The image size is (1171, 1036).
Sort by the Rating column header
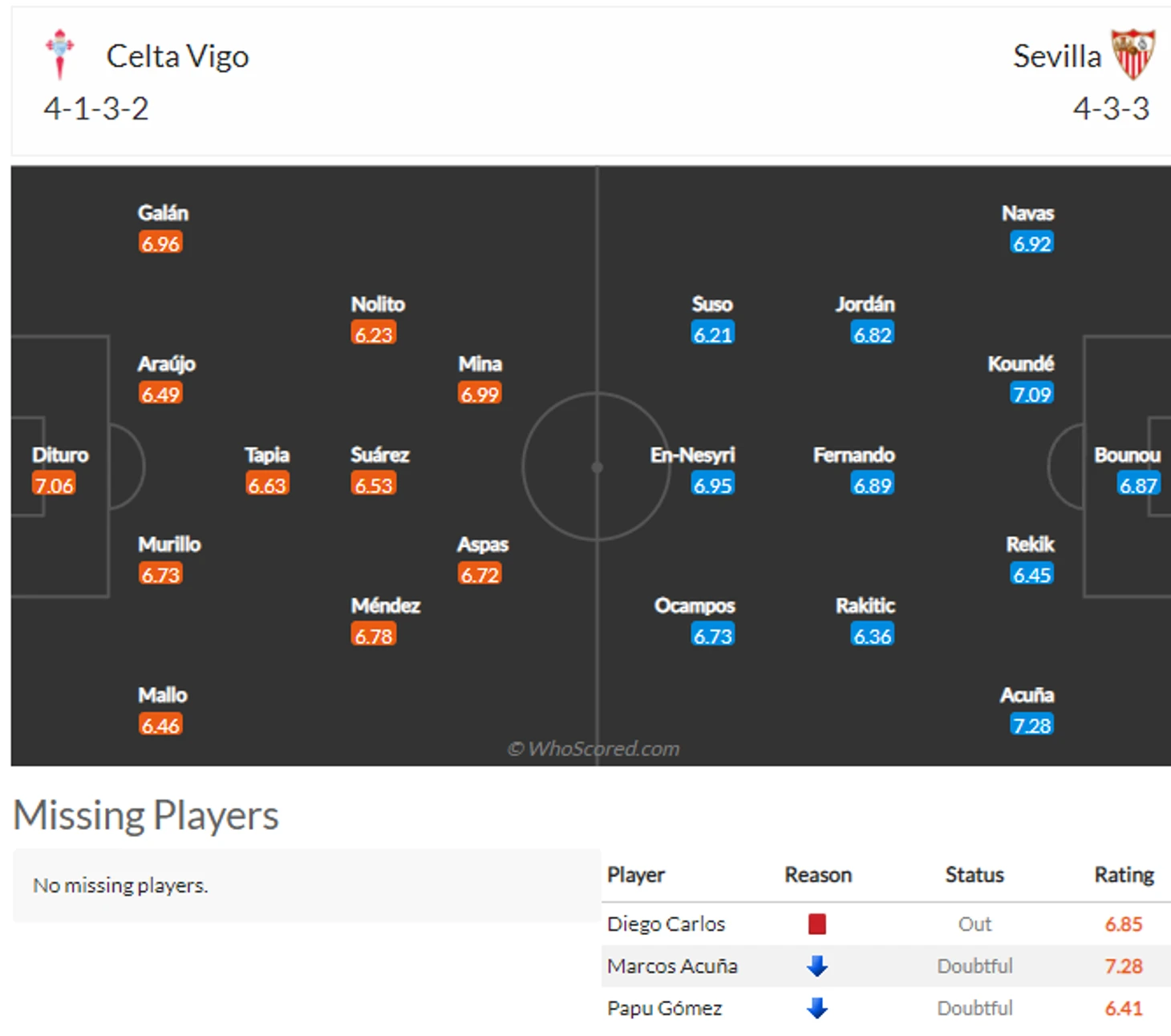tap(1124, 875)
